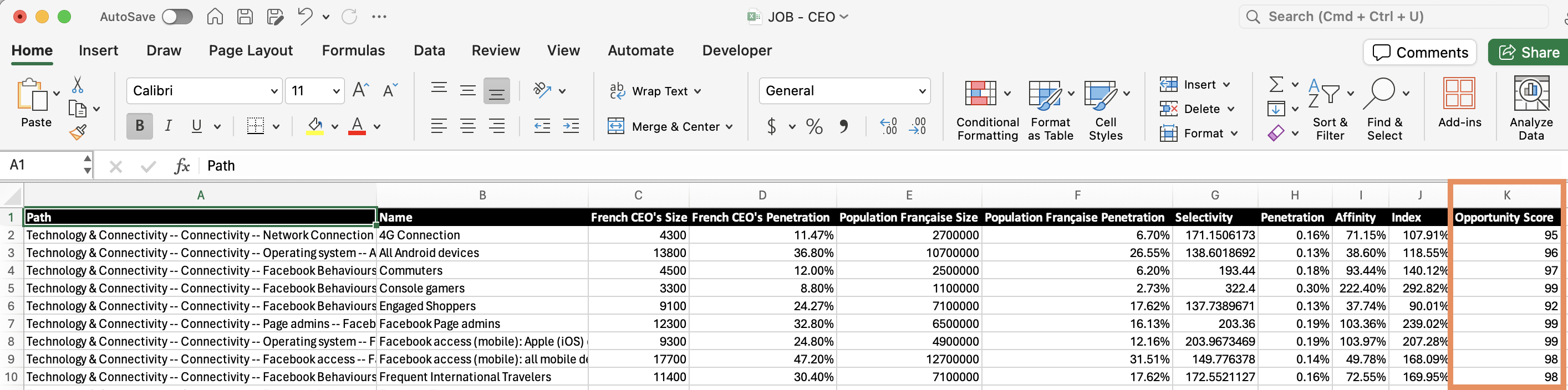1568x390 pixels.
Task: Click the formula bar containing Path
Action: (x=883, y=166)
